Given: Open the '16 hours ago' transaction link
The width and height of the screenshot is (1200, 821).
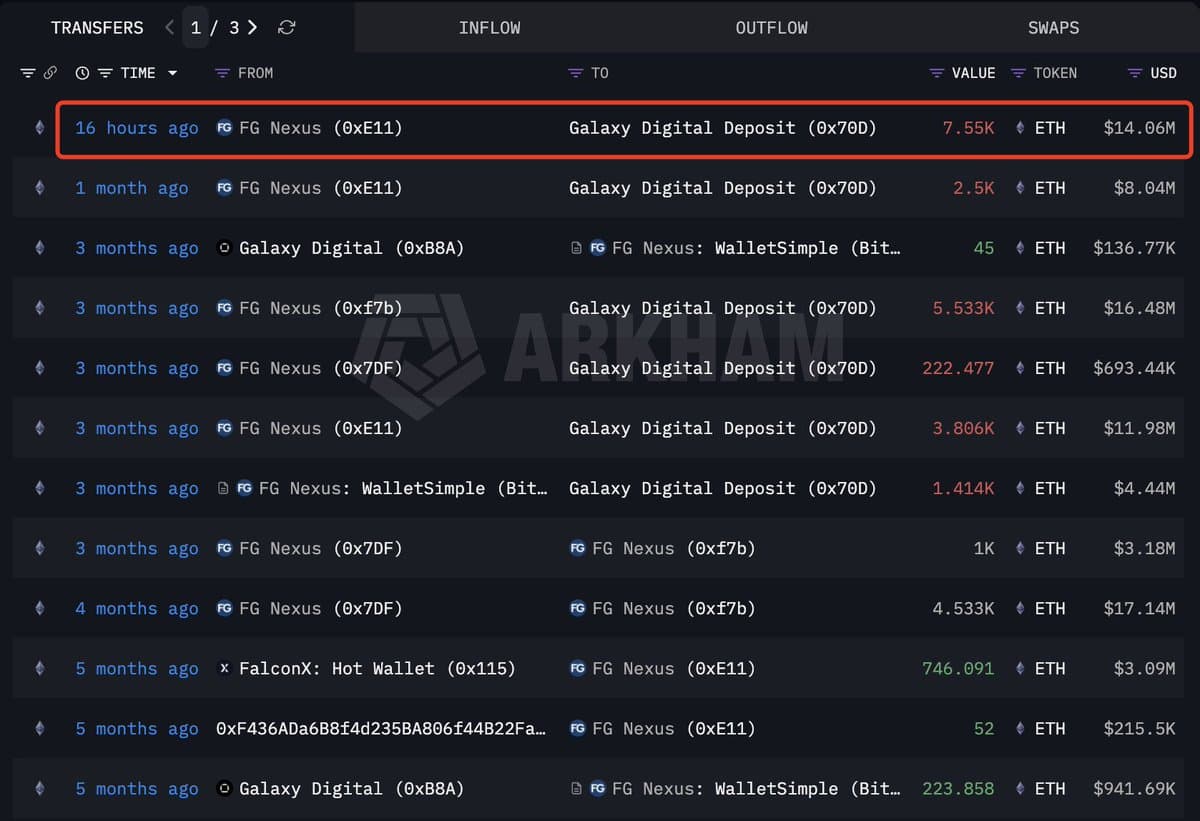Looking at the screenshot, I should pos(137,128).
